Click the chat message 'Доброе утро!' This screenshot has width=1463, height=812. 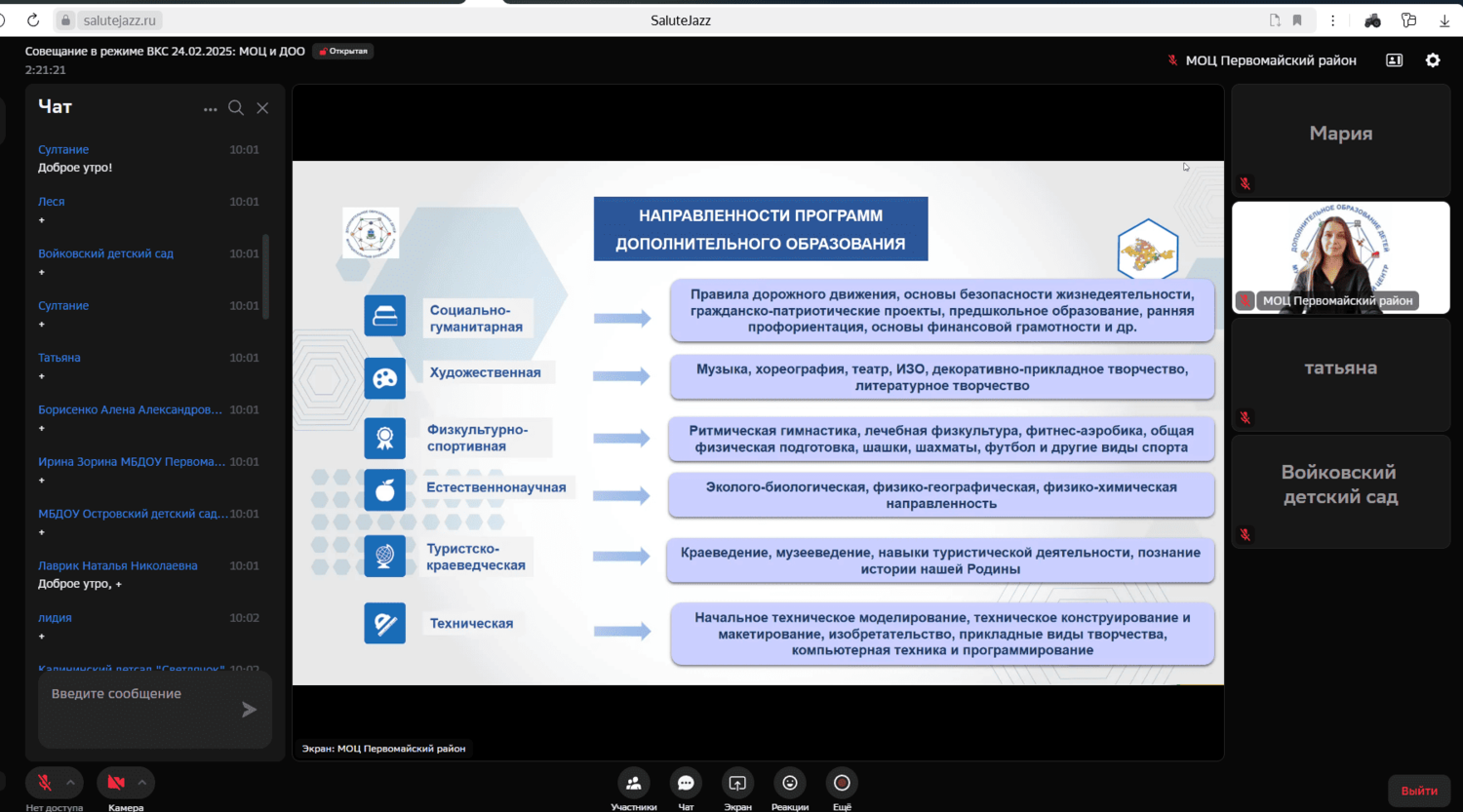point(75,168)
